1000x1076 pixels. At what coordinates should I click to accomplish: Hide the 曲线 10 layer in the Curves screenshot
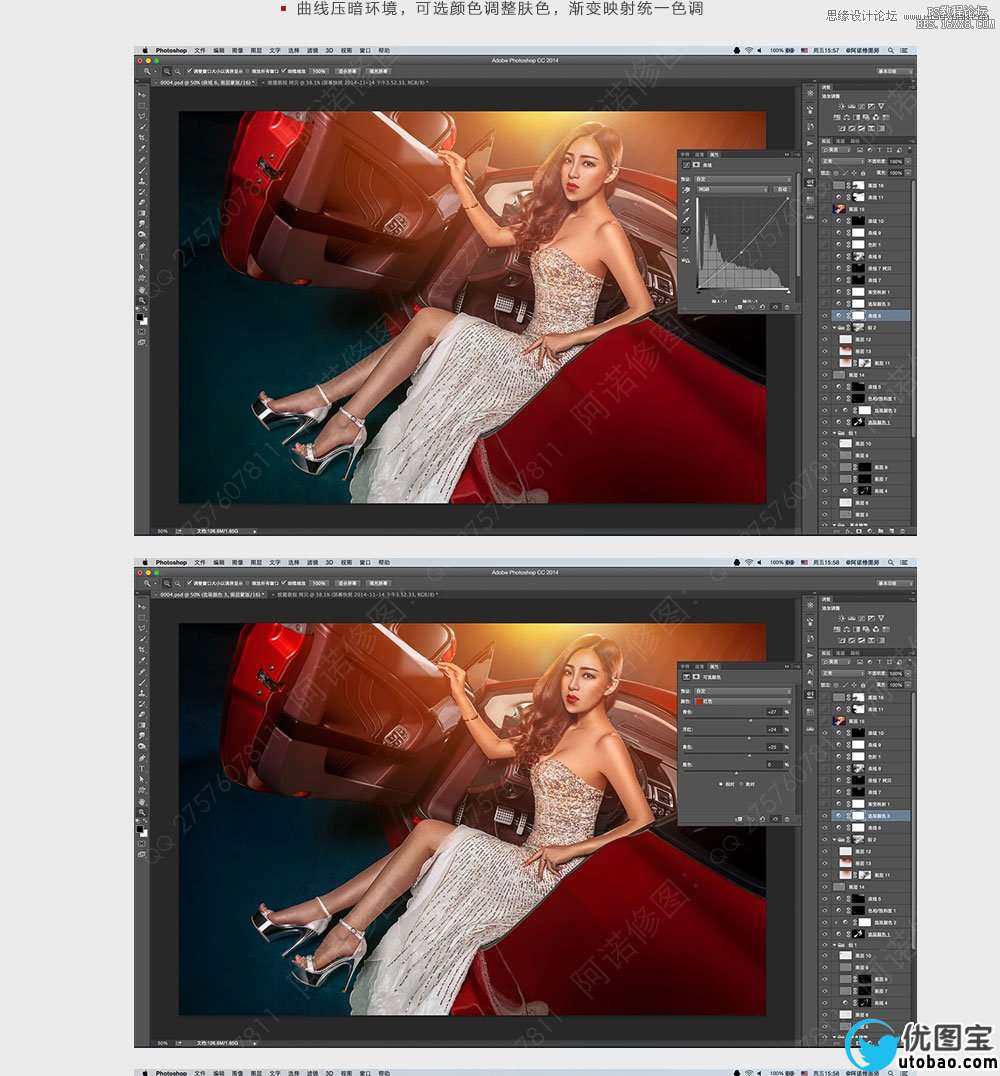tap(825, 221)
